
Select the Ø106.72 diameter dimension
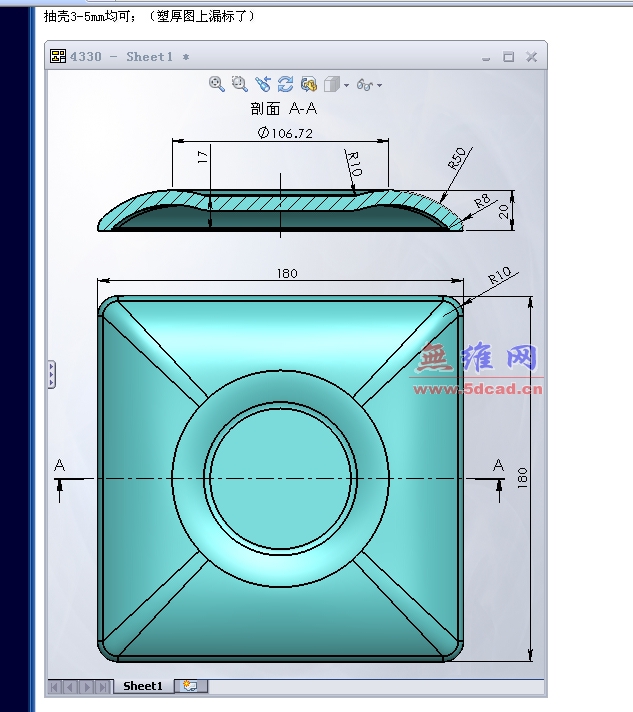(x=285, y=133)
